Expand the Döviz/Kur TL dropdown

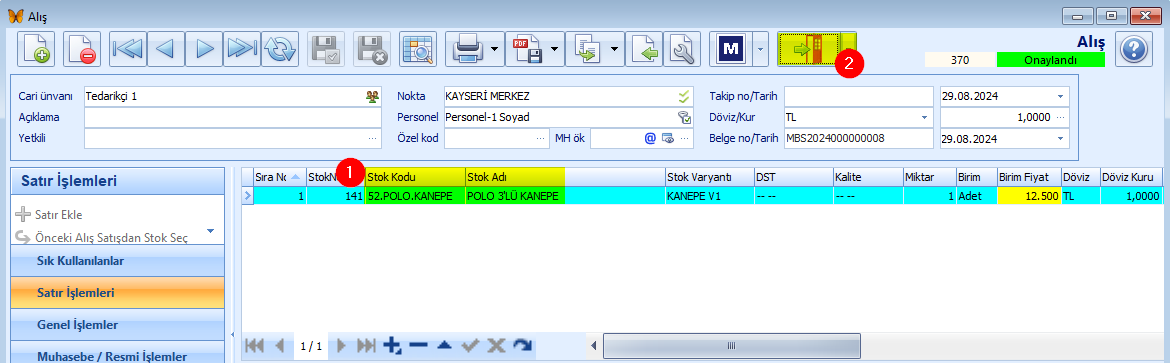[925, 117]
